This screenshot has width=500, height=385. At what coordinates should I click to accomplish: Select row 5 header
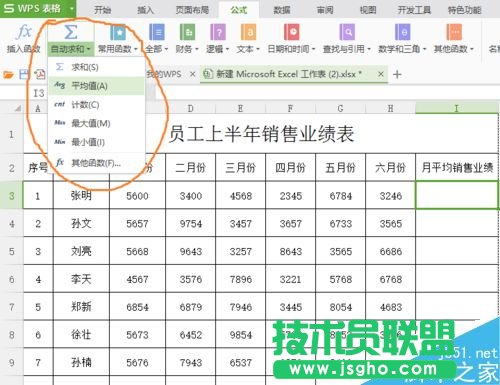pos(12,251)
